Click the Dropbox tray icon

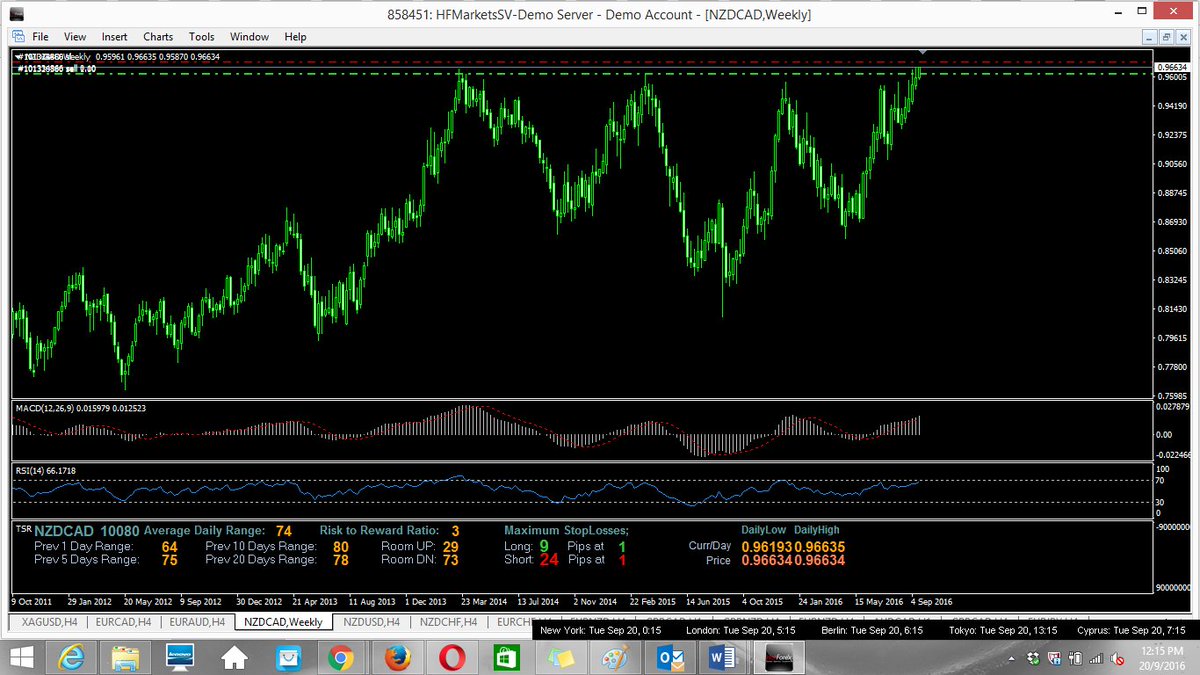click(x=1035, y=658)
